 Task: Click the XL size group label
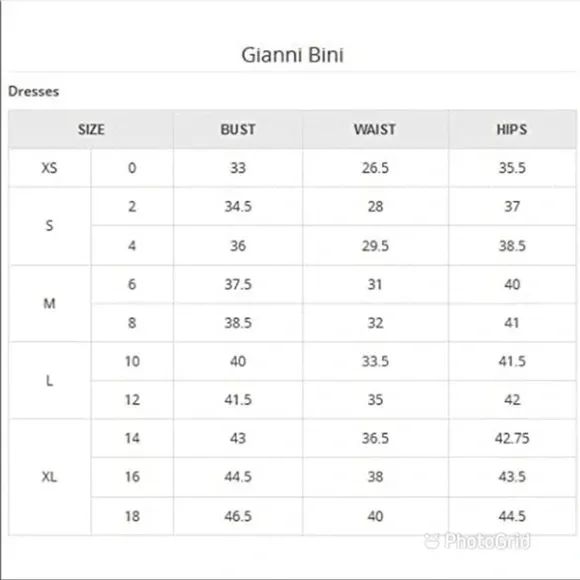coord(50,477)
